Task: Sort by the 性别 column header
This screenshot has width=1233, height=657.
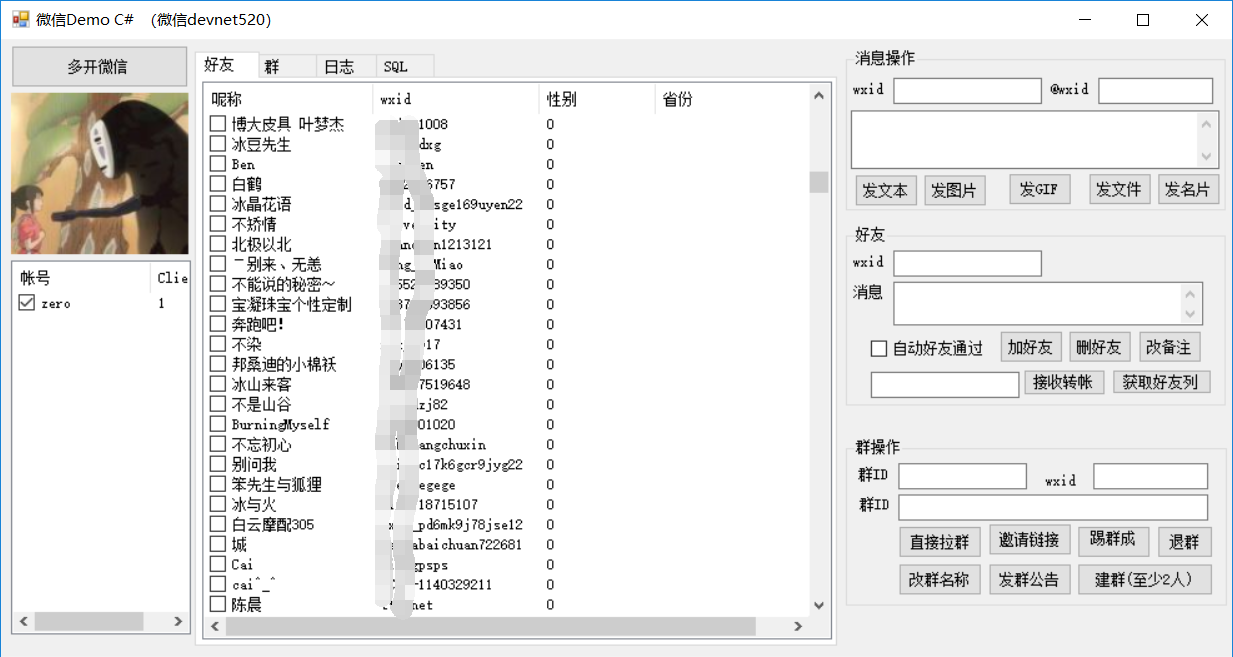Action: click(x=597, y=99)
